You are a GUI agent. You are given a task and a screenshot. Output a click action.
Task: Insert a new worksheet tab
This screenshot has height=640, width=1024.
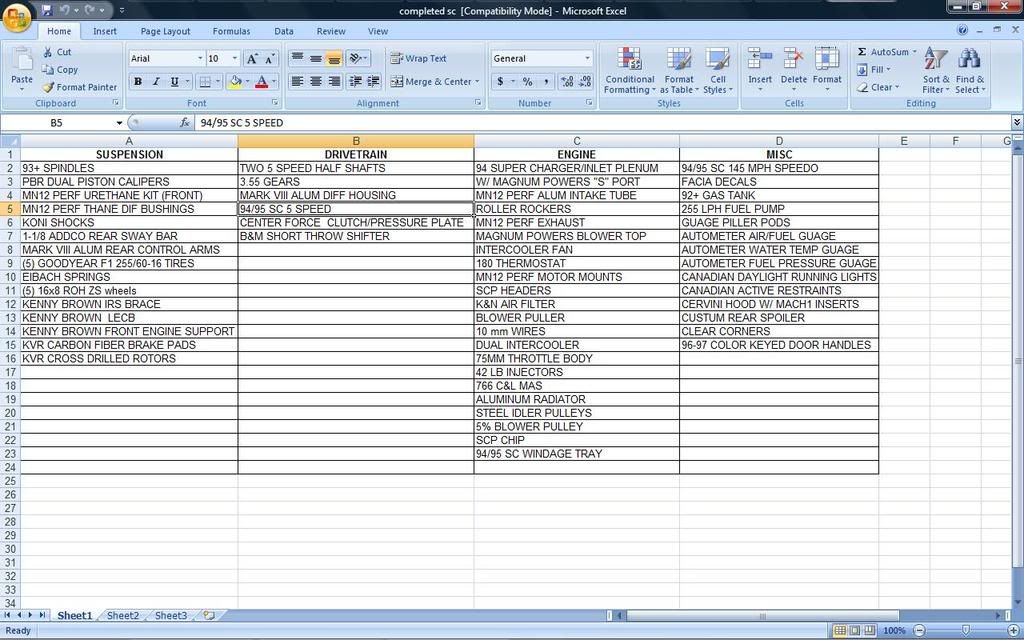(209, 615)
